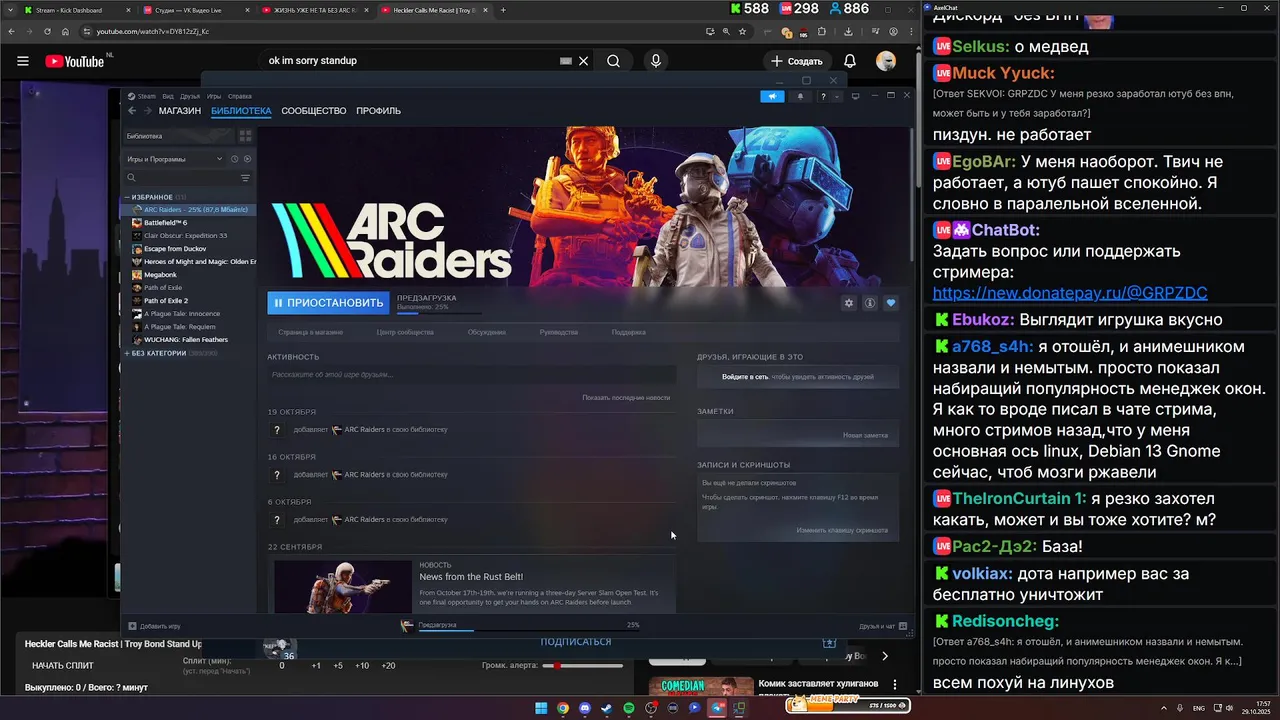This screenshot has width=1280, height=720.
Task: Click the YouTube Создать button
Action: pos(797,61)
